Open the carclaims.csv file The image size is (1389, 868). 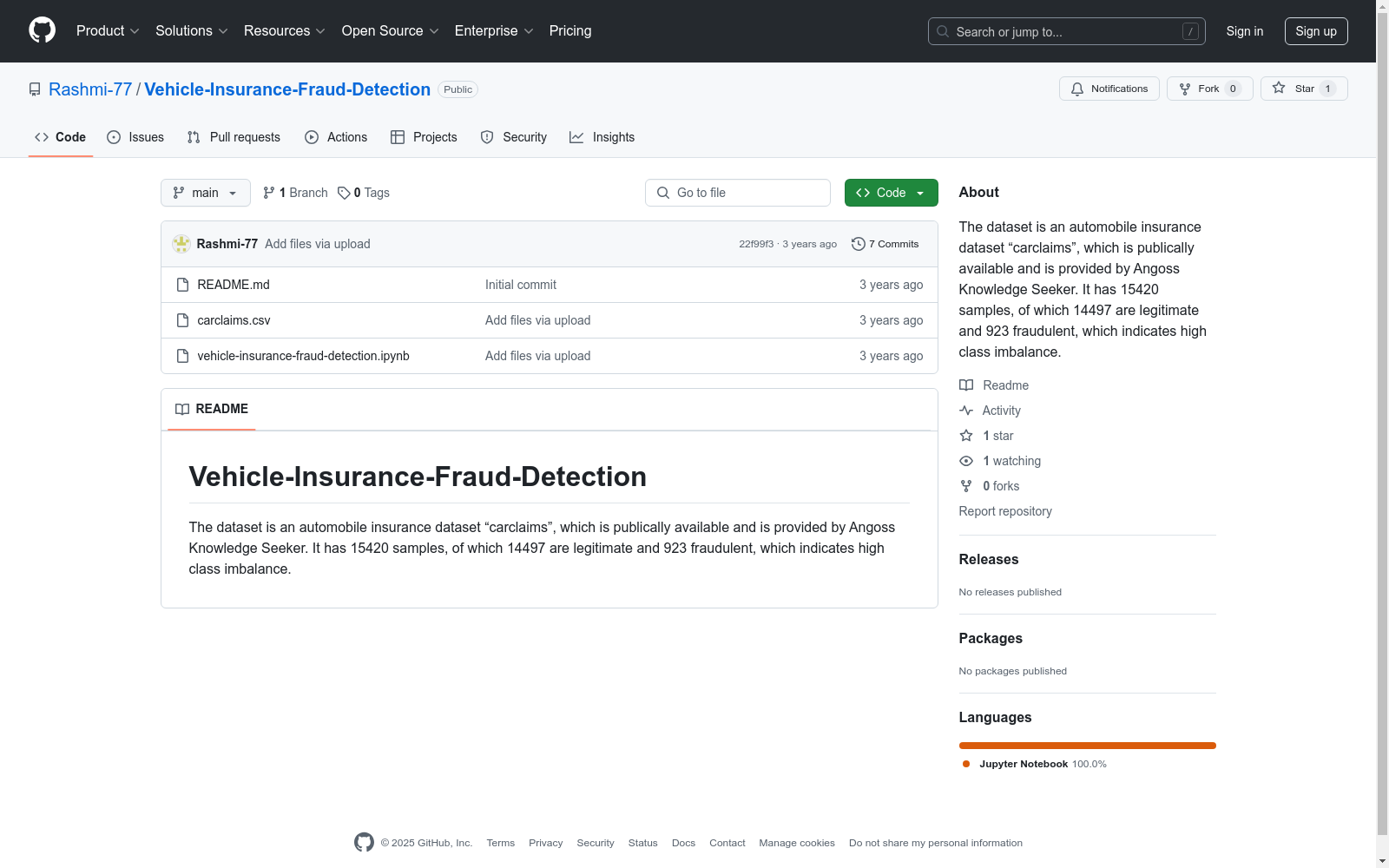coord(234,320)
